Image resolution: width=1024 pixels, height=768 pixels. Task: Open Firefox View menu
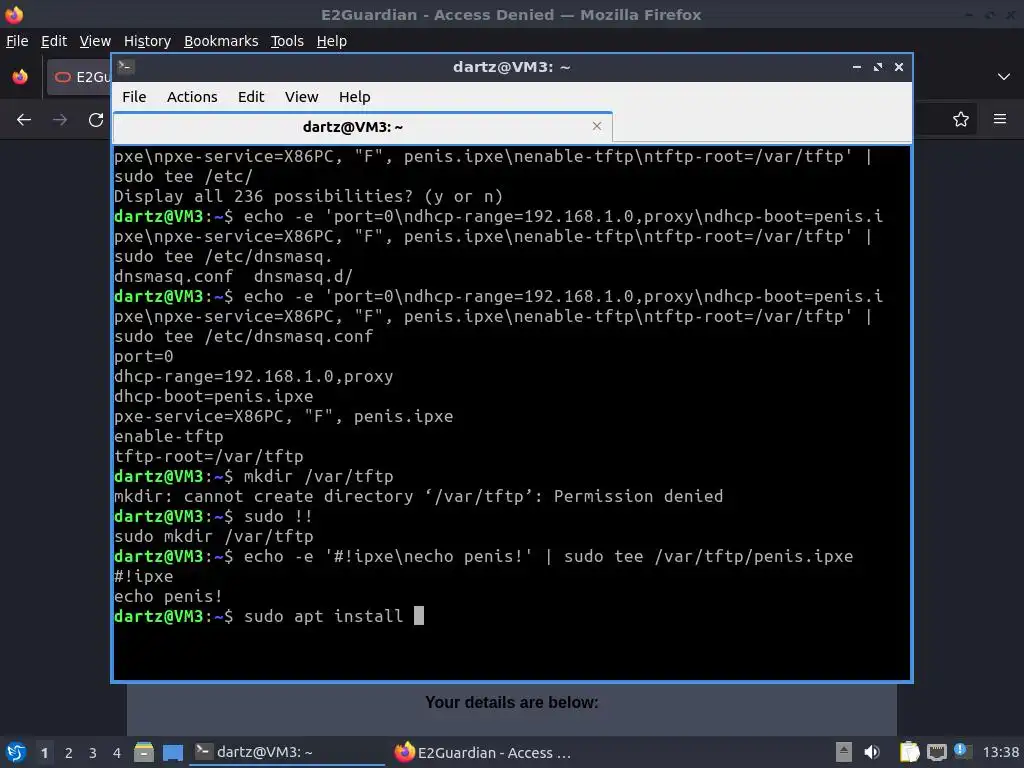pos(95,41)
